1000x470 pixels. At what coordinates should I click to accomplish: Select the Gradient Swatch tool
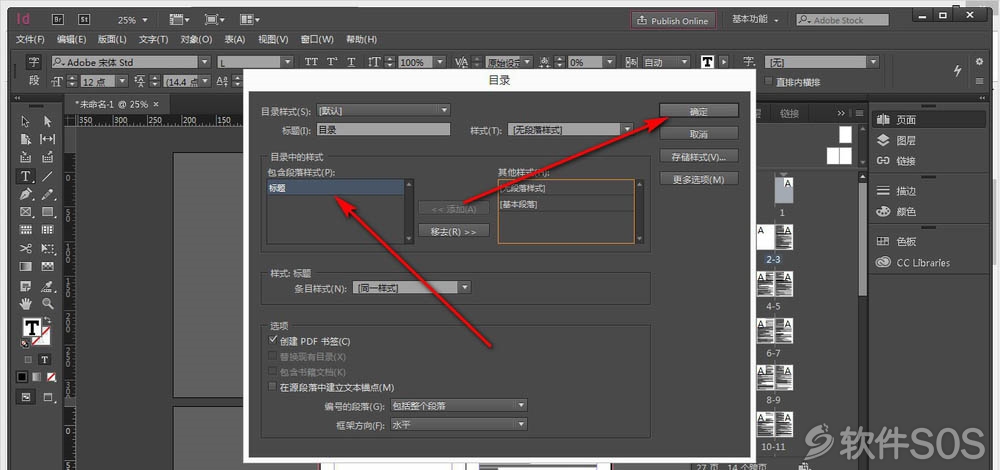point(26,266)
